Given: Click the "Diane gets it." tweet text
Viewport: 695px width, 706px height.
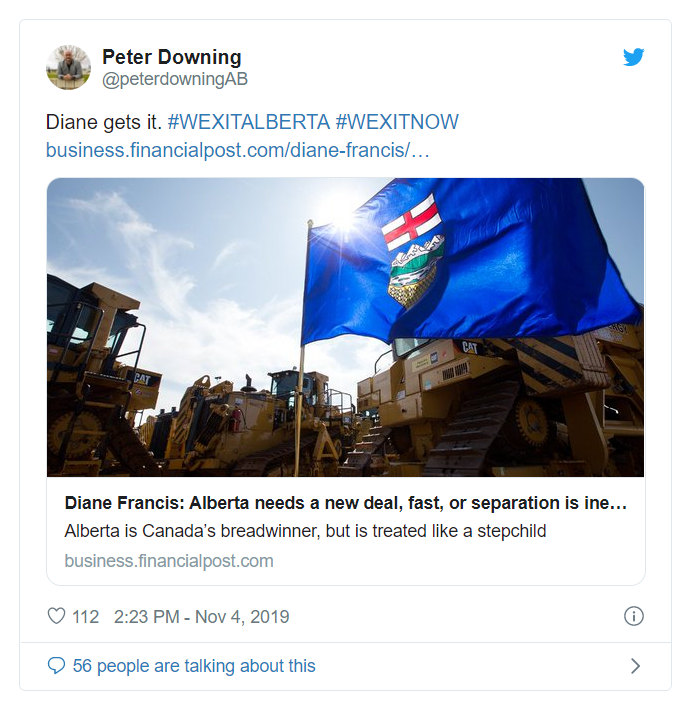Looking at the screenshot, I should [x=104, y=122].
